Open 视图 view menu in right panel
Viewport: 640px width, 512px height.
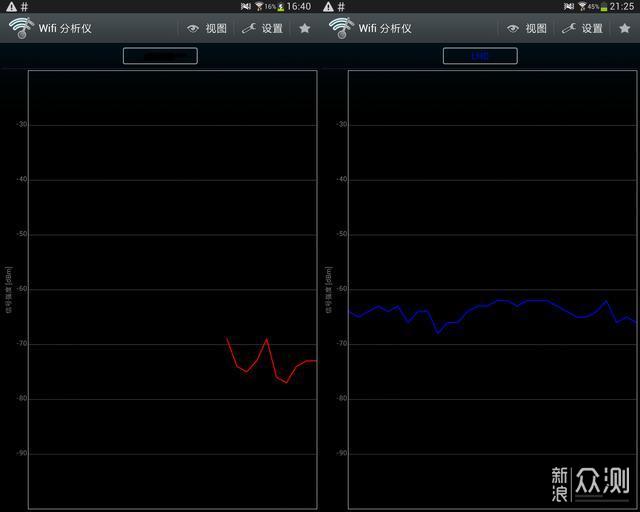tap(527, 28)
